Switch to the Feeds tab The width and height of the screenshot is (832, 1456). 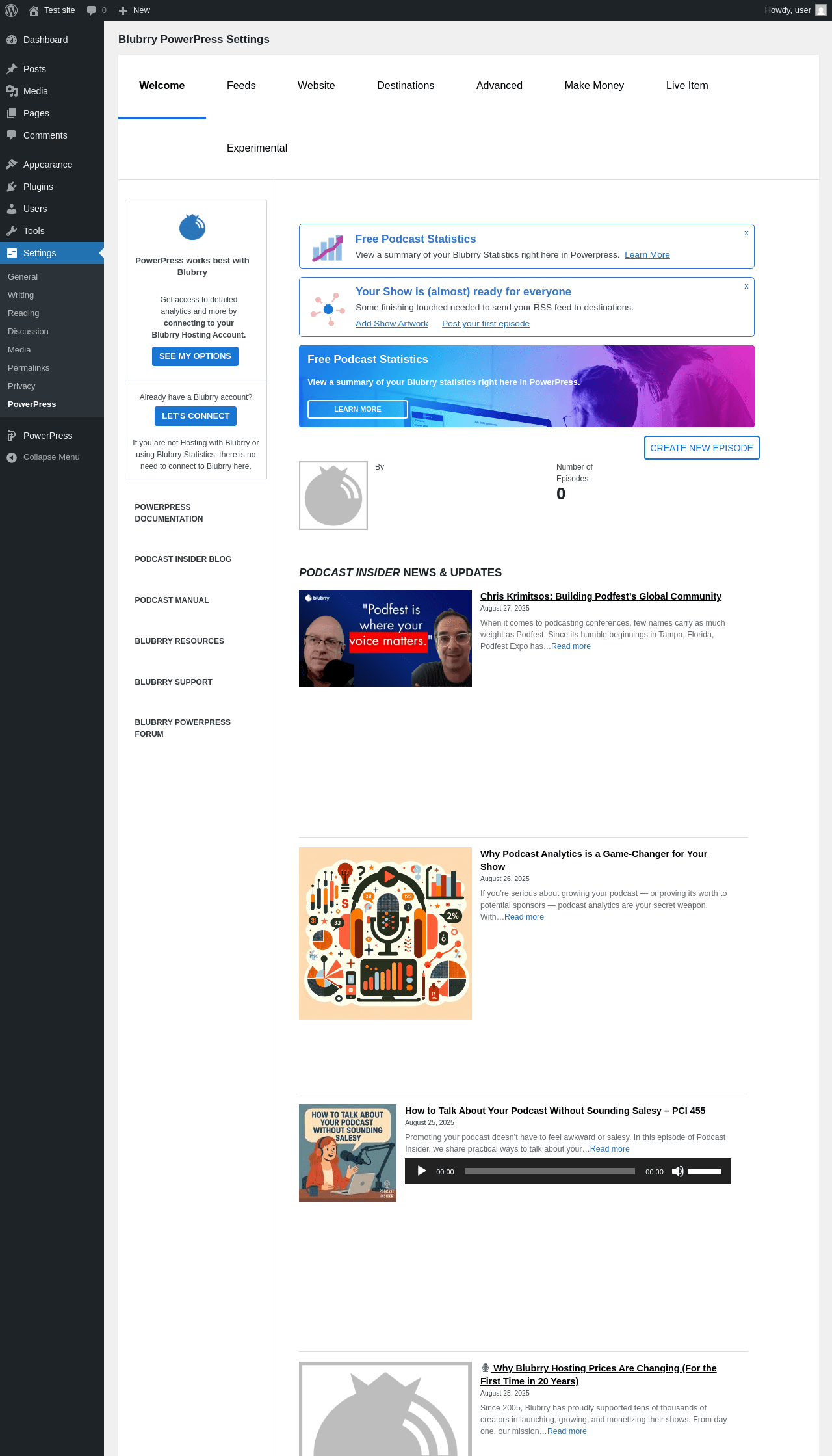(241, 86)
